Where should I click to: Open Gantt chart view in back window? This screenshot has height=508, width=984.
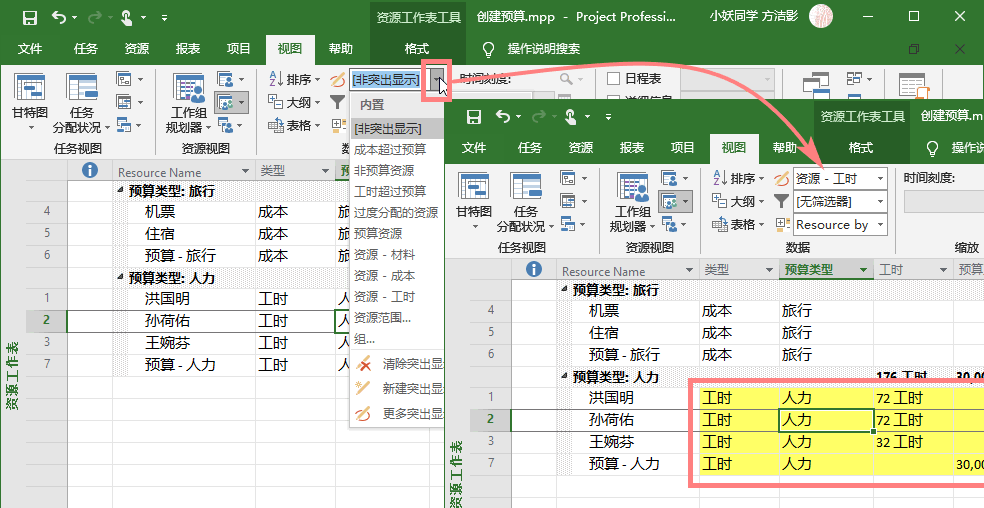point(29,102)
